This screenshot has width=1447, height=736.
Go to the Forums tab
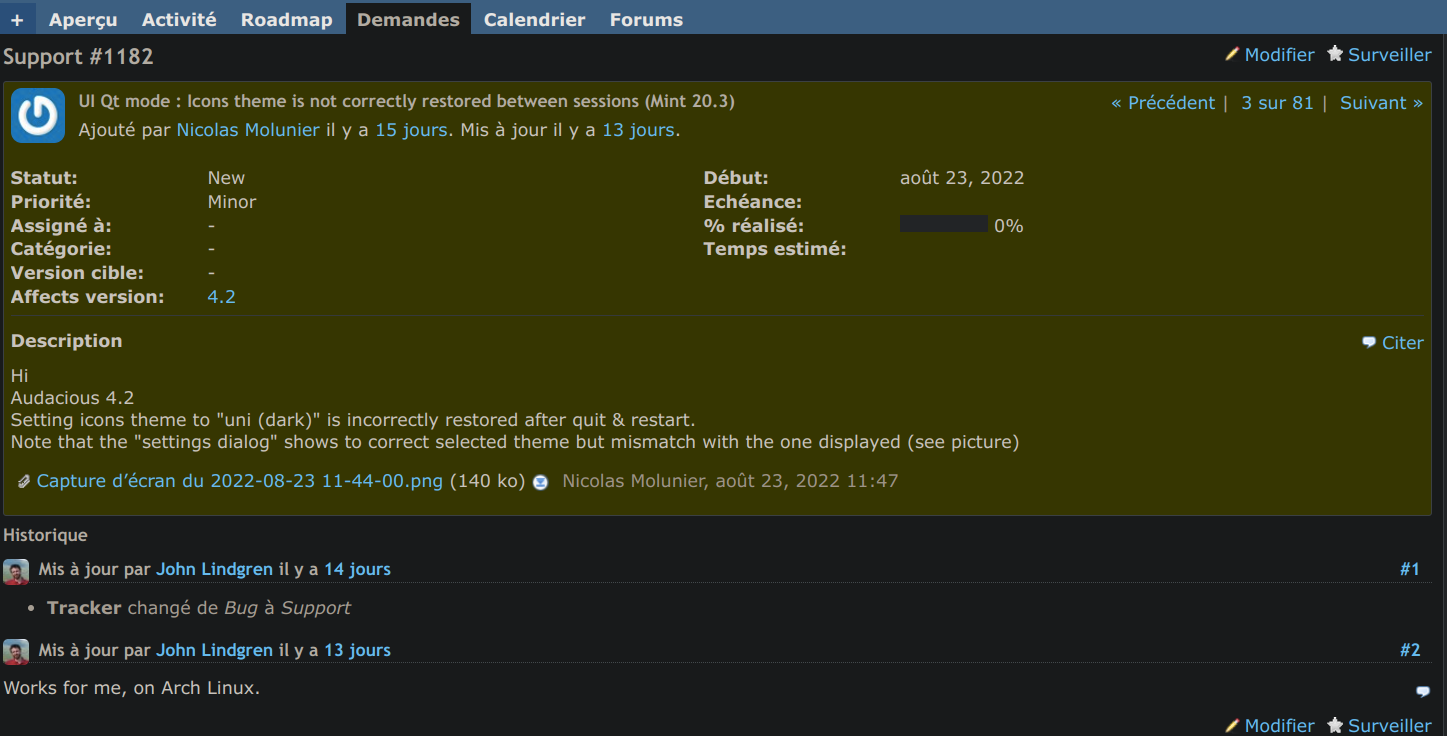pyautogui.click(x=646, y=19)
